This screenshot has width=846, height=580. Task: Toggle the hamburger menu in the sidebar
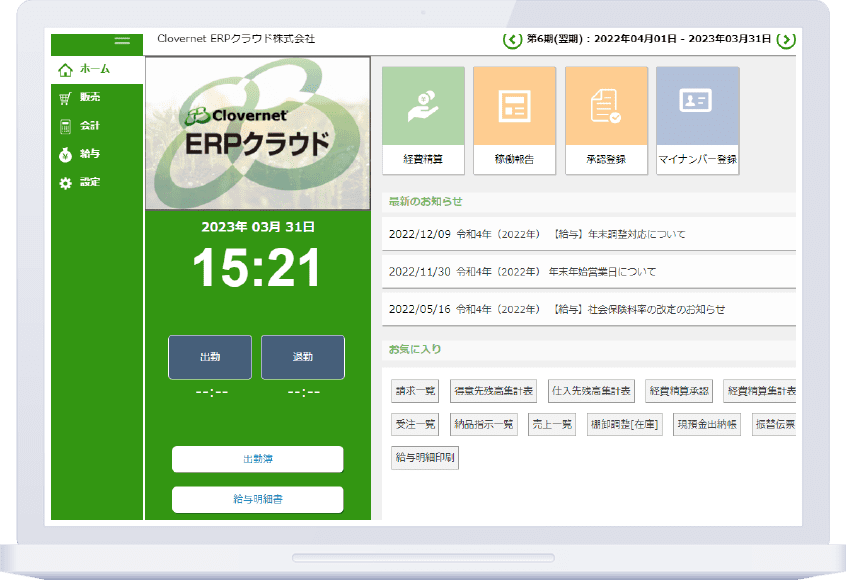pyautogui.click(x=122, y=41)
